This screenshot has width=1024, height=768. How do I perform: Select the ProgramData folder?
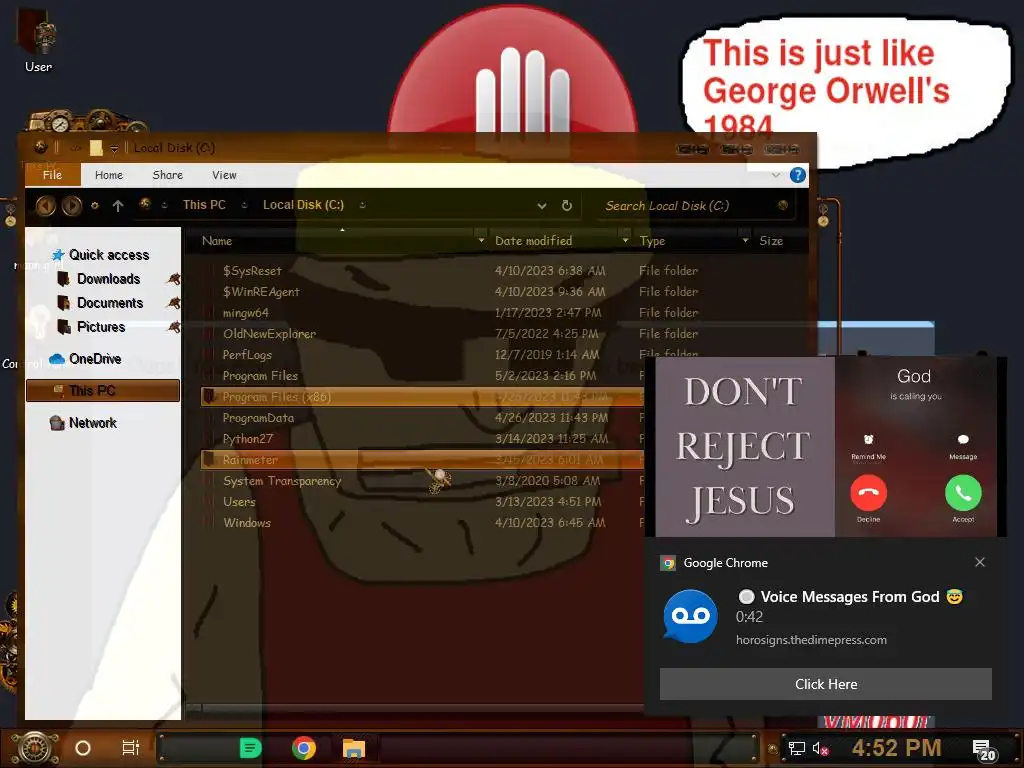point(258,418)
